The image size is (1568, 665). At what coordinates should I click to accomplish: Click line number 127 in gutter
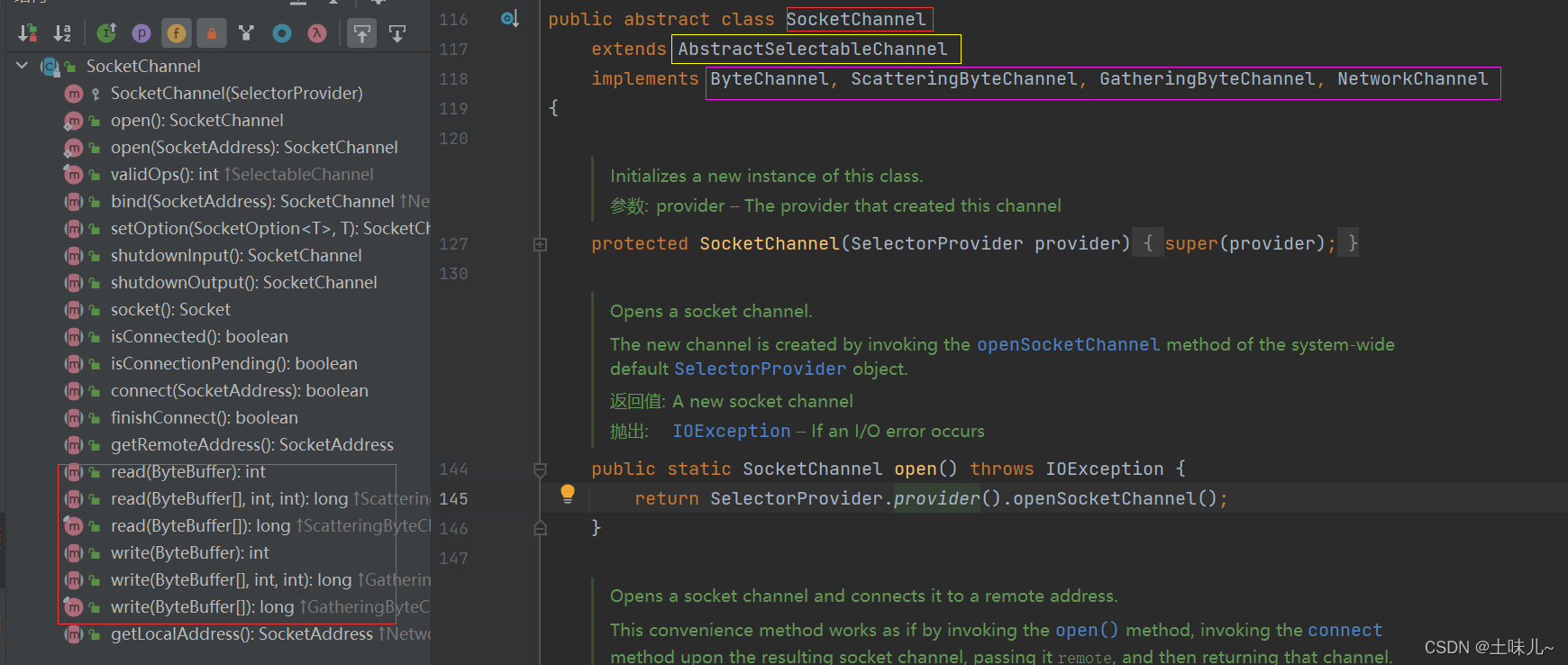tap(453, 243)
